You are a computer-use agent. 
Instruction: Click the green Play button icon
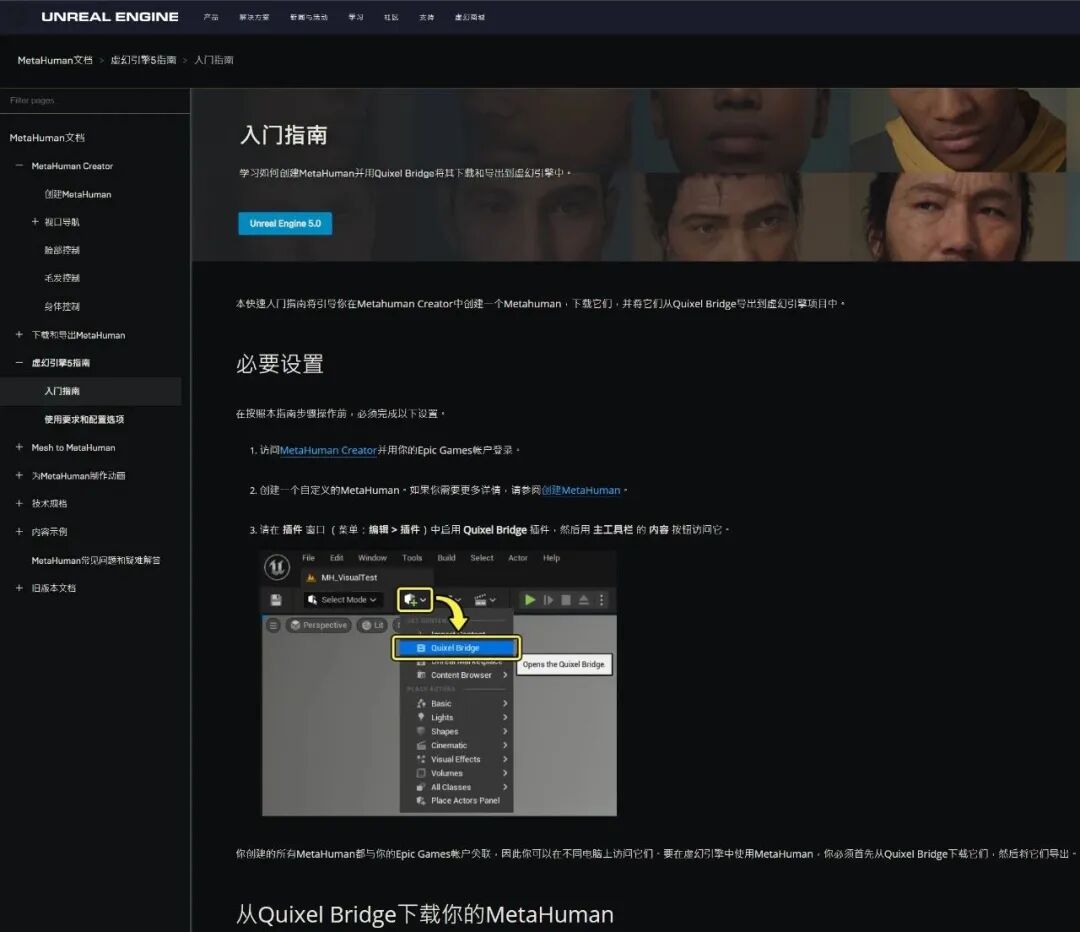click(x=529, y=600)
